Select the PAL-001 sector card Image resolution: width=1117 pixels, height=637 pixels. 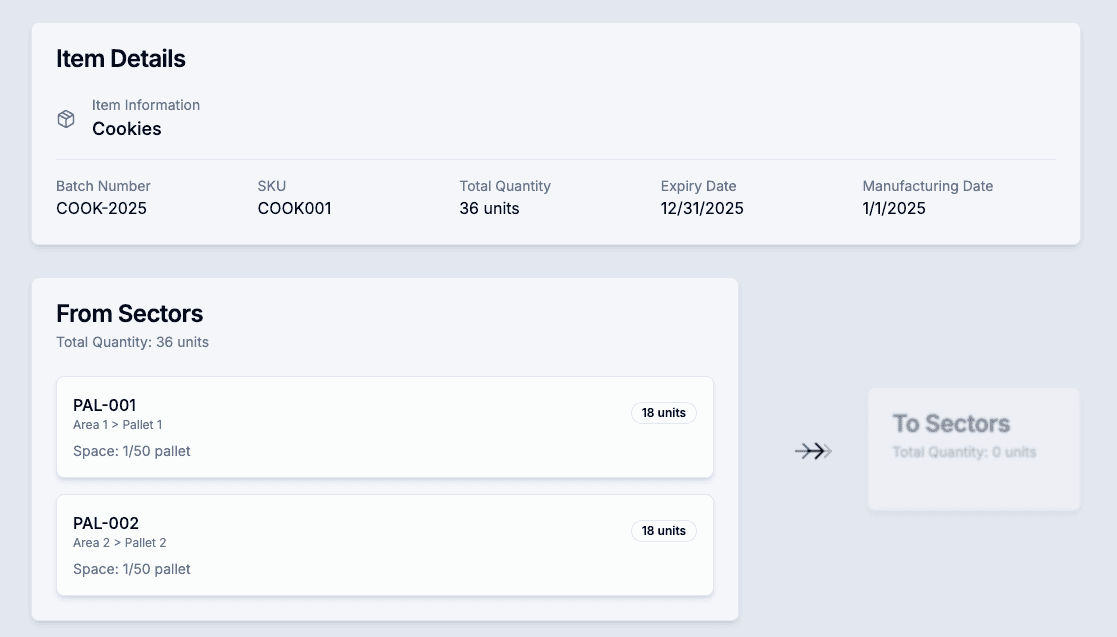tap(384, 427)
